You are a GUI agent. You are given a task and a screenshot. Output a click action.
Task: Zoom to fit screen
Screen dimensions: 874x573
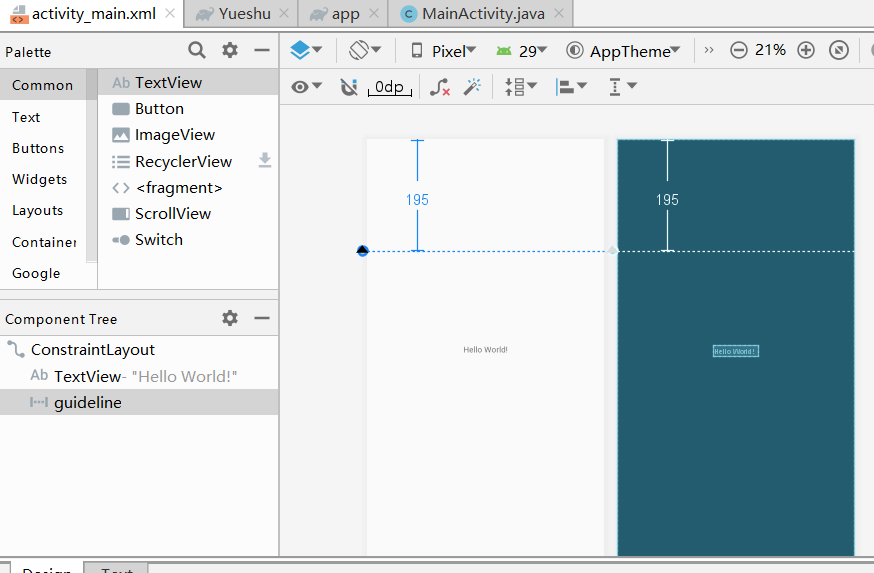[x=839, y=50]
